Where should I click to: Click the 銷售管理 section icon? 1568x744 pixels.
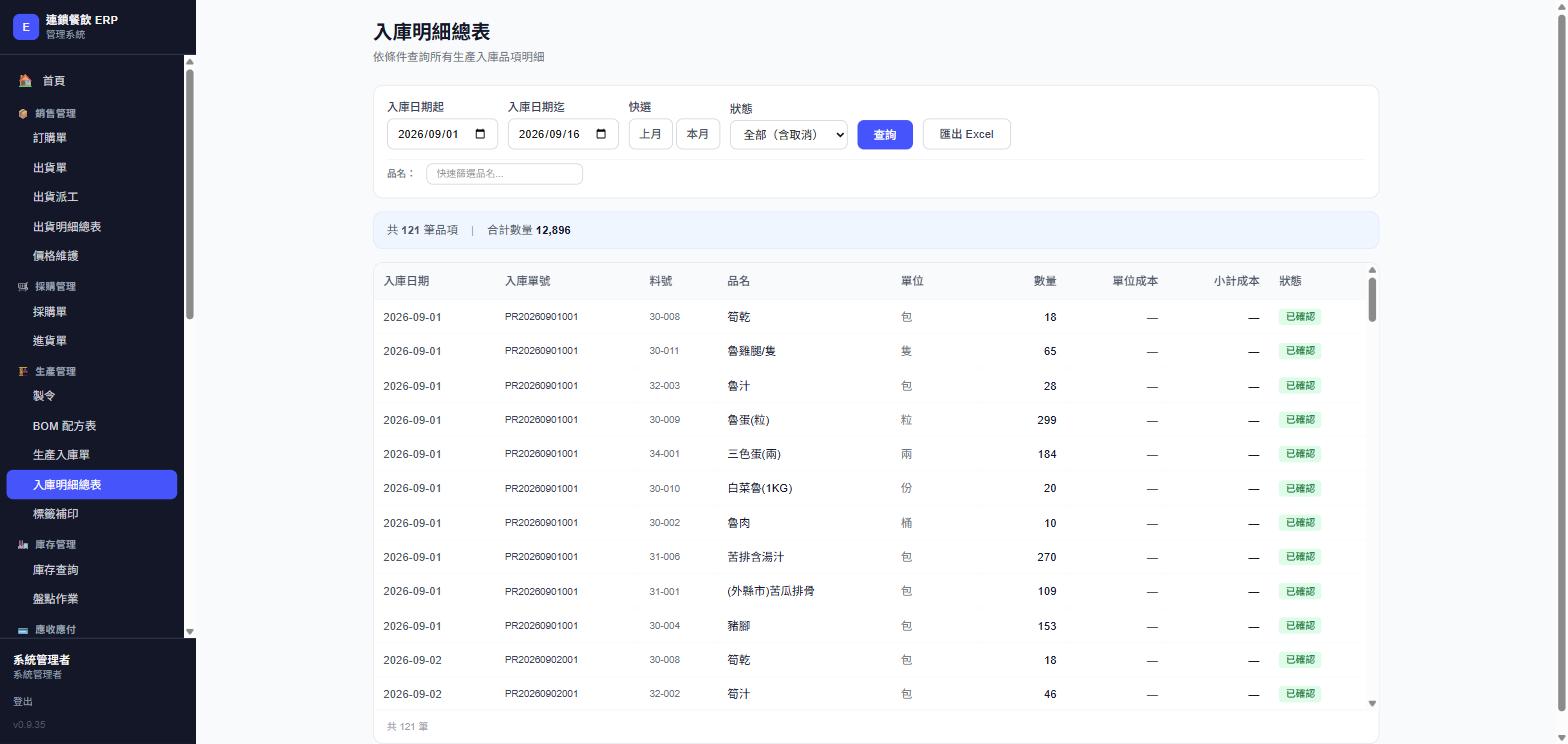click(x=23, y=114)
